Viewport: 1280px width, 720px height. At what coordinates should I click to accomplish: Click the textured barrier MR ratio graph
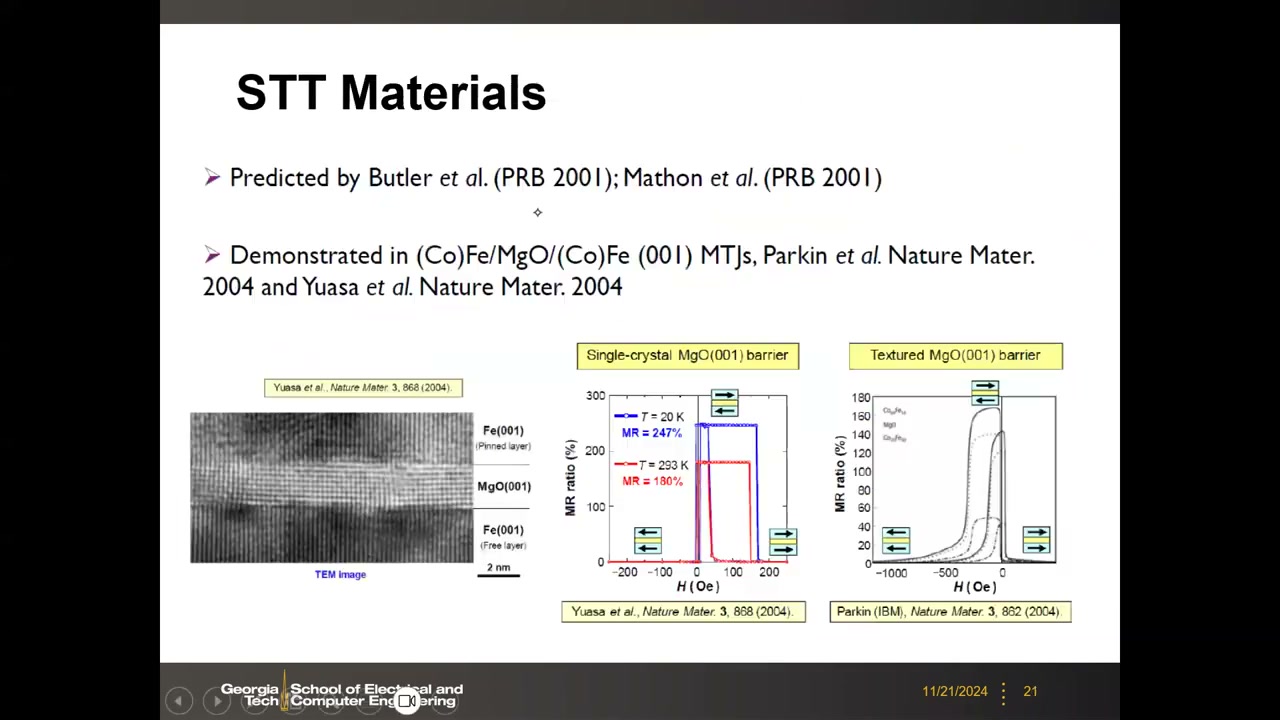coord(946,486)
